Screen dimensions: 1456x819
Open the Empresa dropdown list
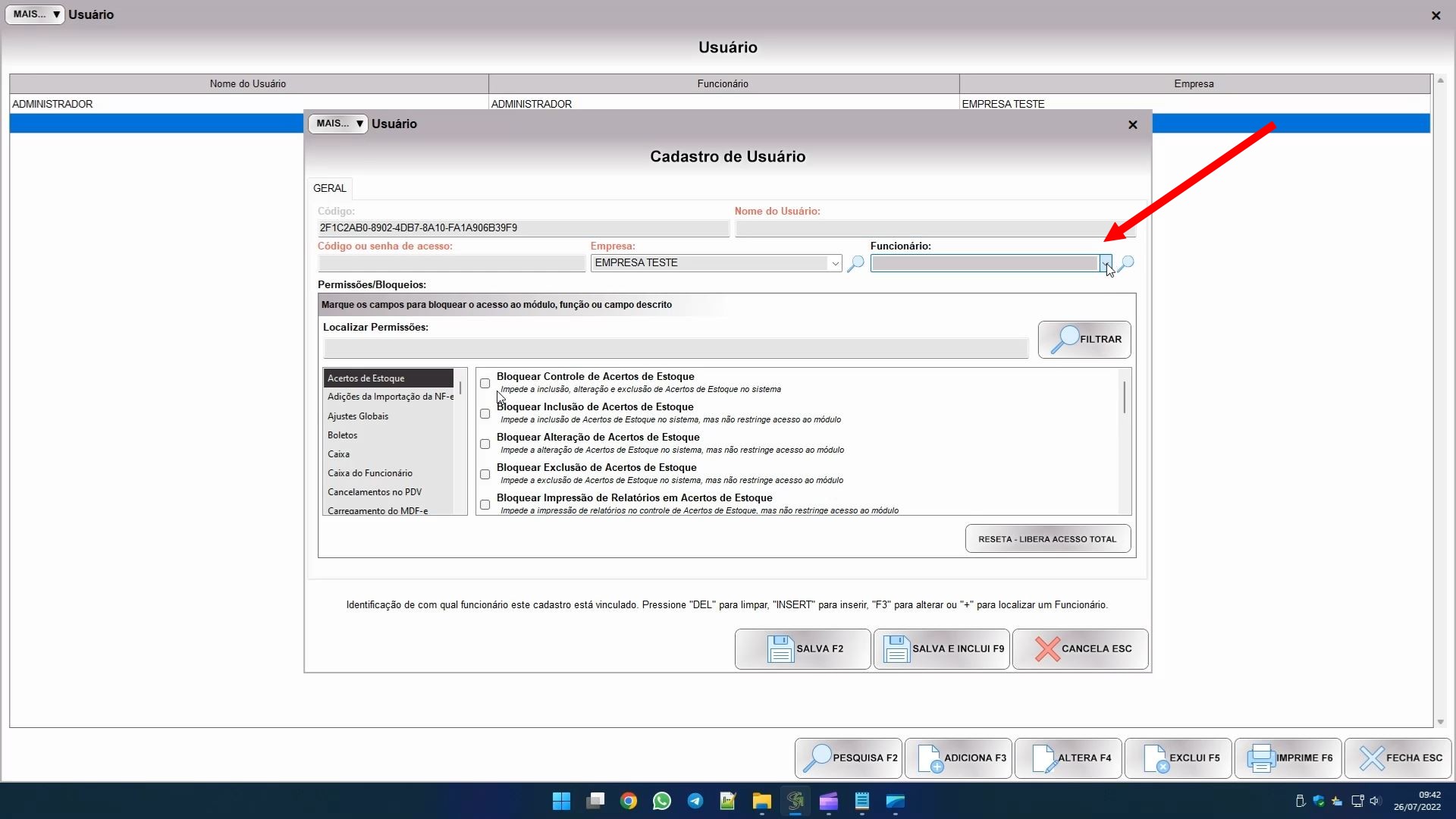(834, 263)
